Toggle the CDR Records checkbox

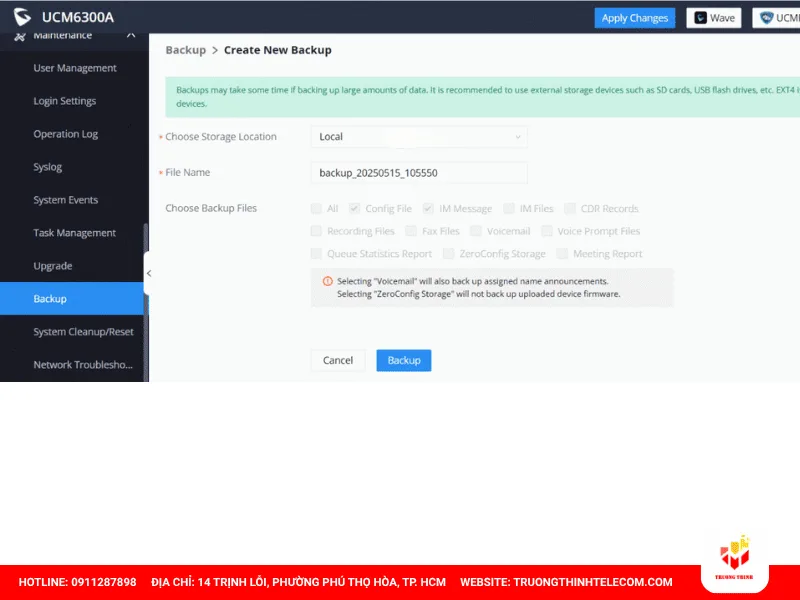click(570, 208)
